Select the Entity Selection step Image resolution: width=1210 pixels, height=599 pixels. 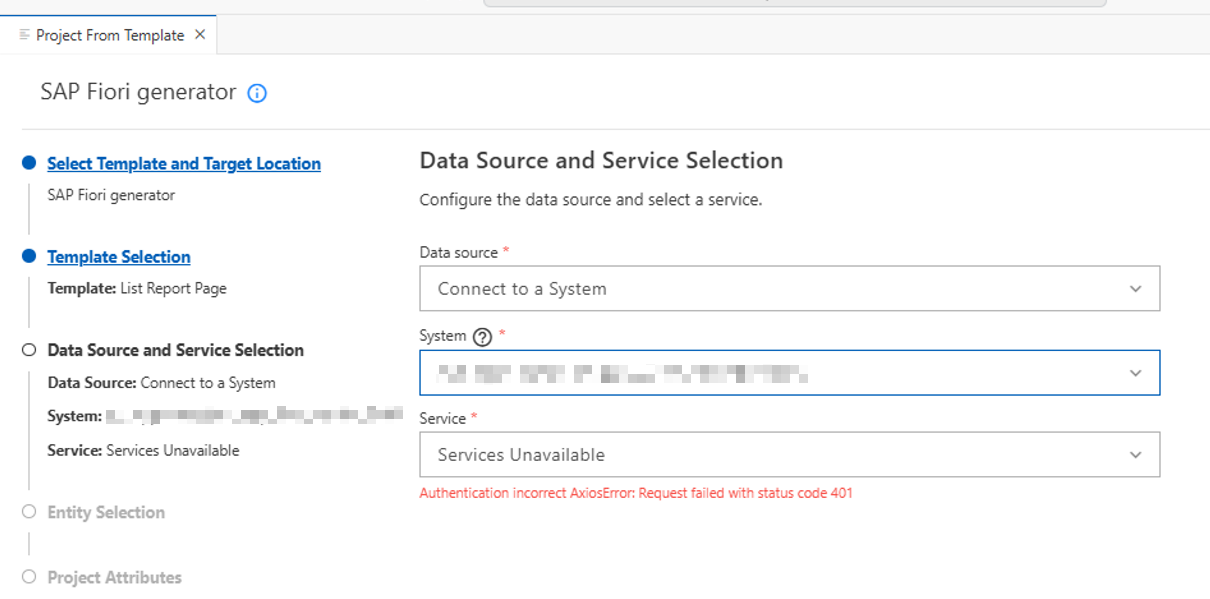click(106, 512)
